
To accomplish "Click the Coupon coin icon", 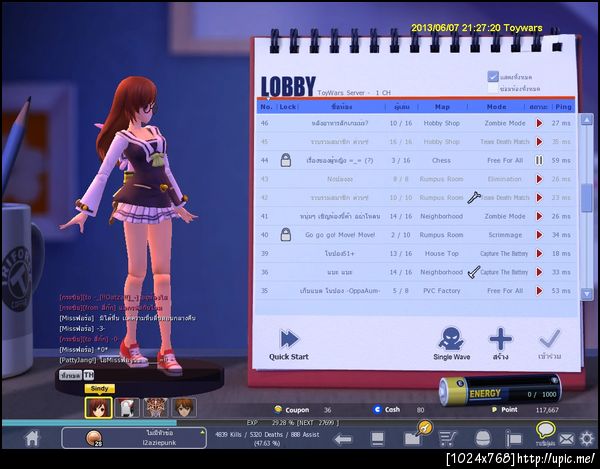I will tap(278, 409).
